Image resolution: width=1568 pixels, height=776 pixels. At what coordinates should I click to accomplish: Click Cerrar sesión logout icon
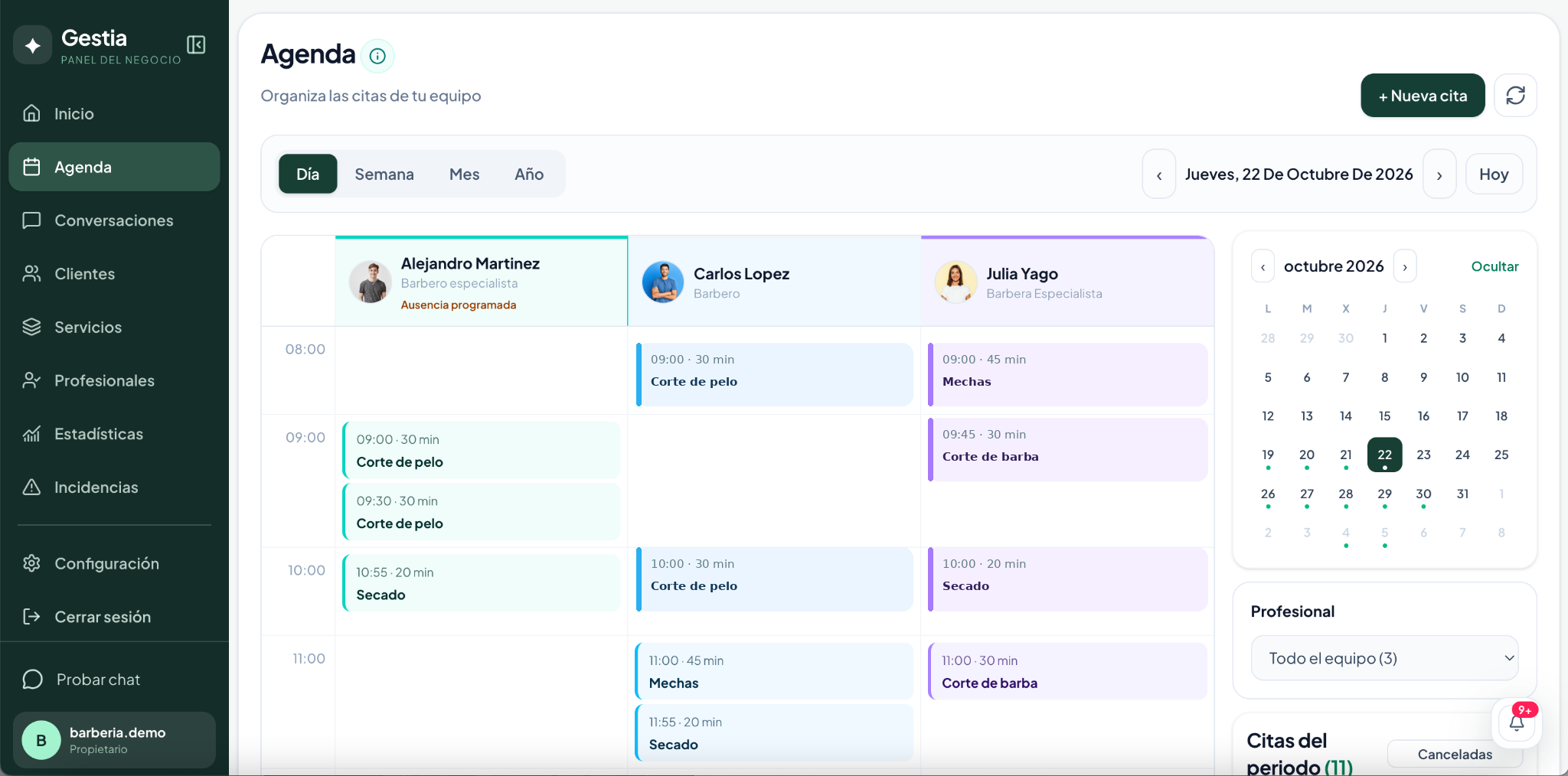coord(31,617)
